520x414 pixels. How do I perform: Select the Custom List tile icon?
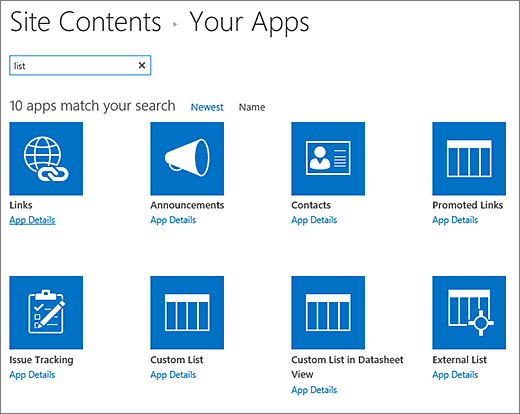(187, 313)
